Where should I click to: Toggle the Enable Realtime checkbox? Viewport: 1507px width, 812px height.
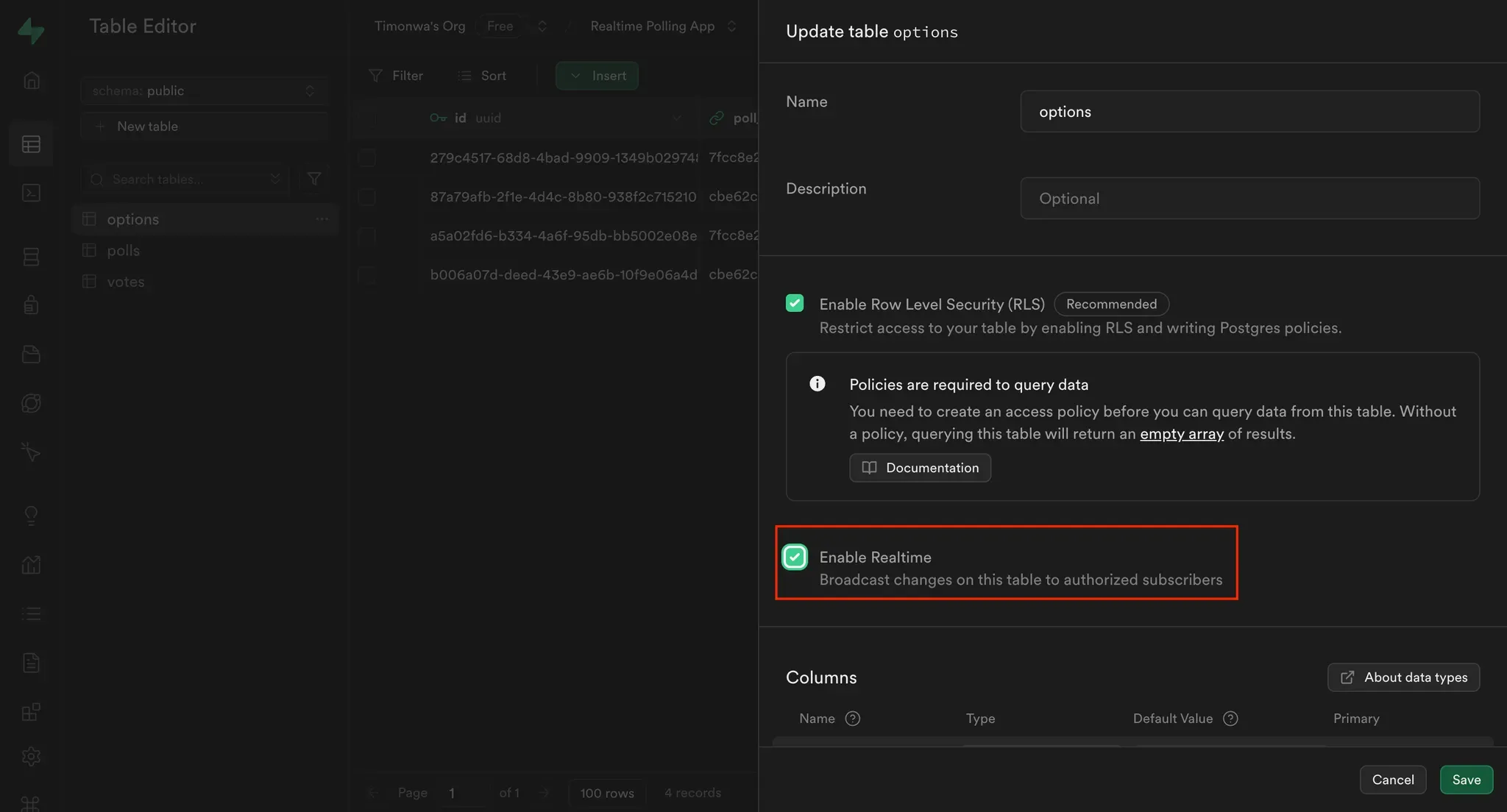795,558
